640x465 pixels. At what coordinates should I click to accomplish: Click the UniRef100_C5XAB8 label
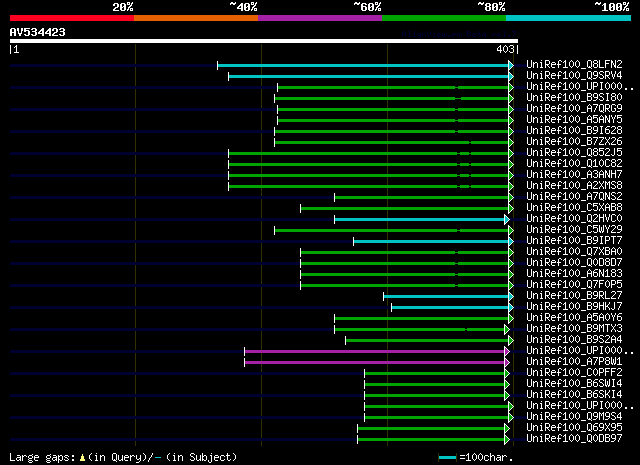tap(574, 208)
